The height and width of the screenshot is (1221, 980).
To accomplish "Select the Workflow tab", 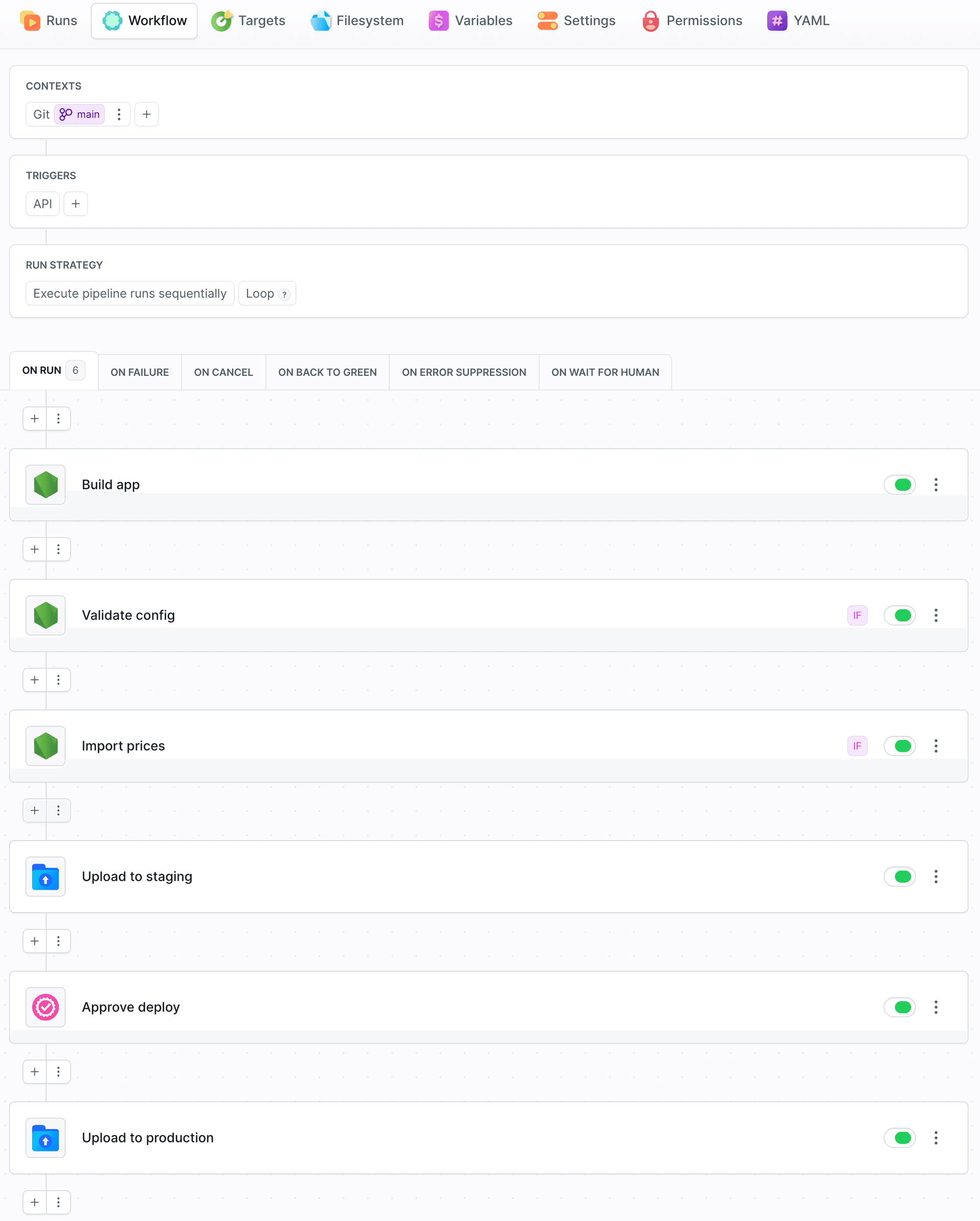I will point(144,21).
